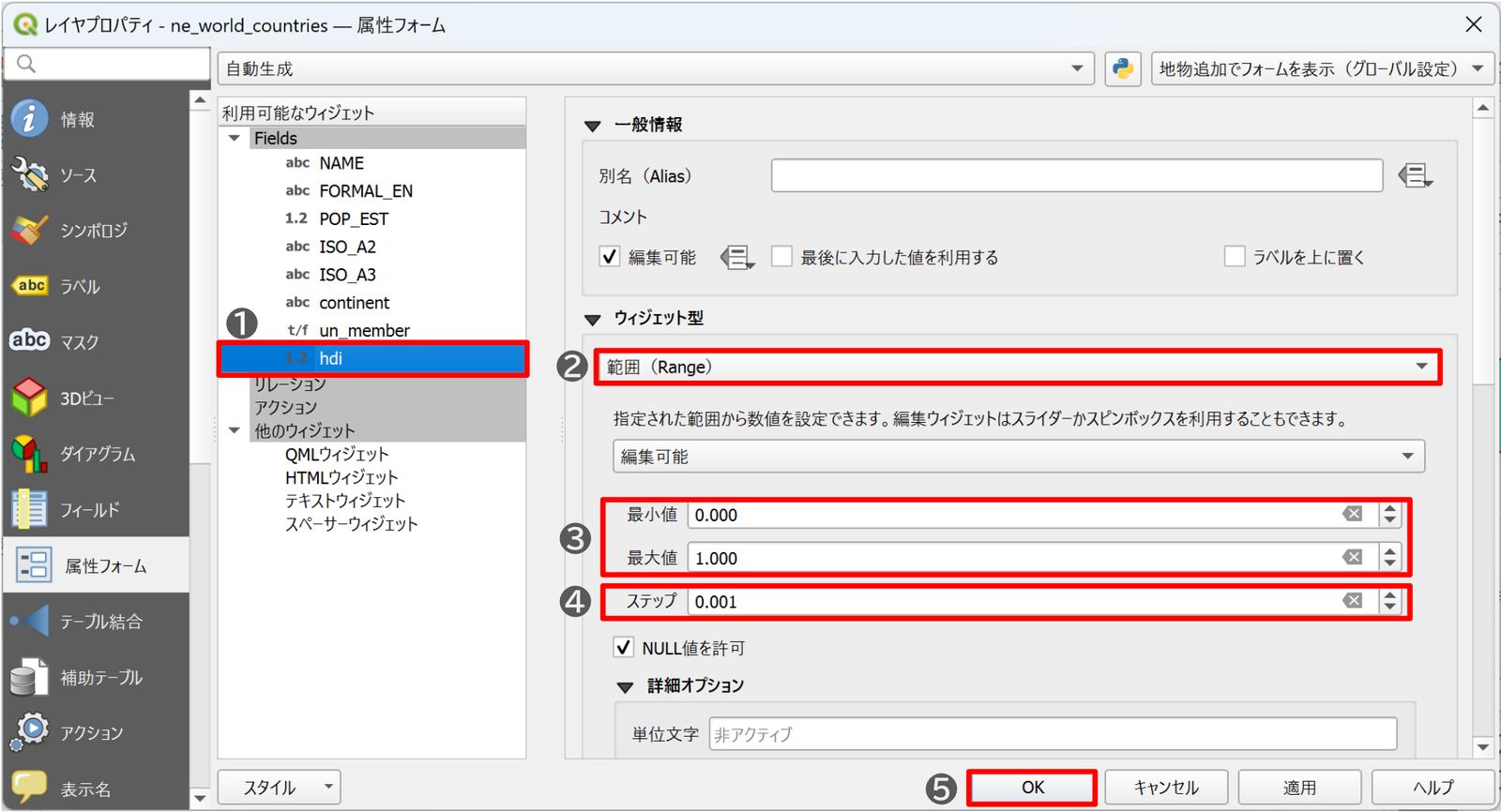Viewport: 1501px width, 812px height.
Task: Open the 補助テーブル (Auxiliary Storage) page
Action: (96, 677)
